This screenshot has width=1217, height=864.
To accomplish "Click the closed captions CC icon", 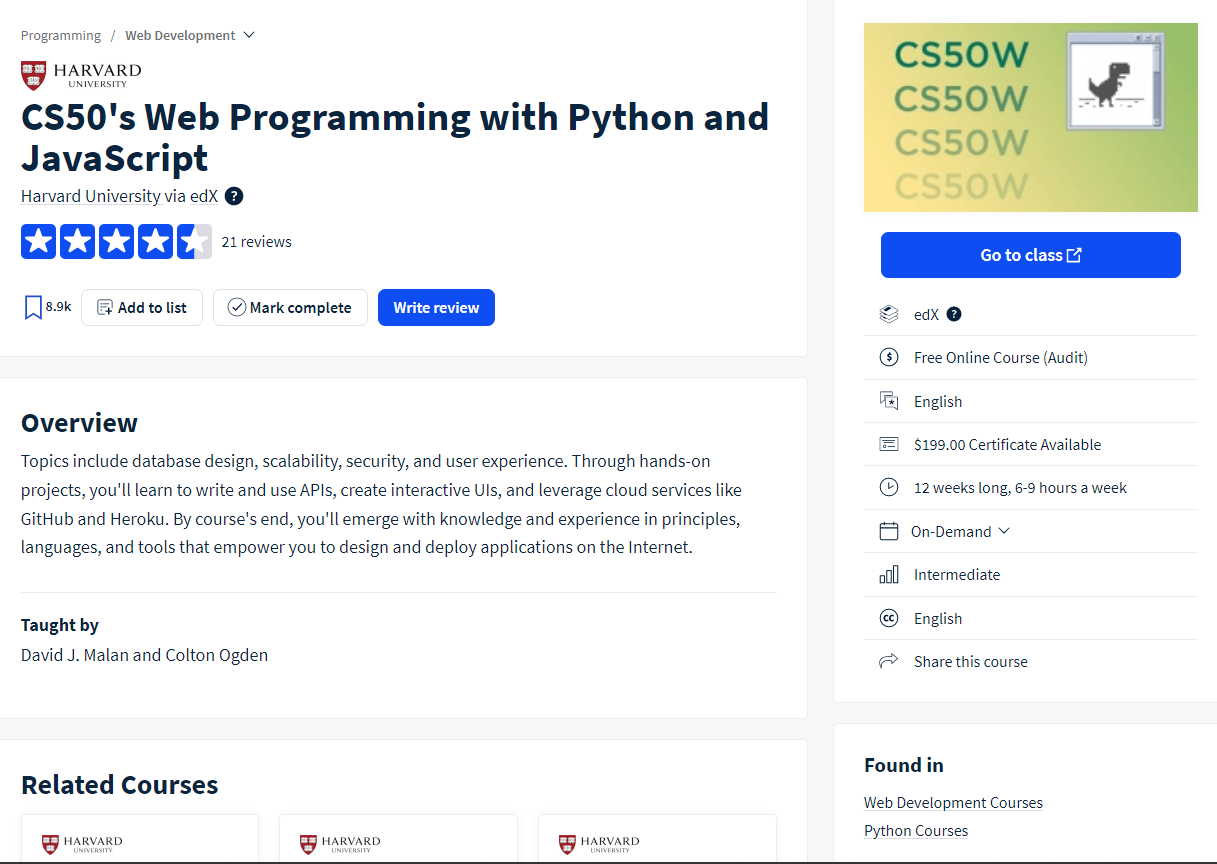I will point(888,618).
